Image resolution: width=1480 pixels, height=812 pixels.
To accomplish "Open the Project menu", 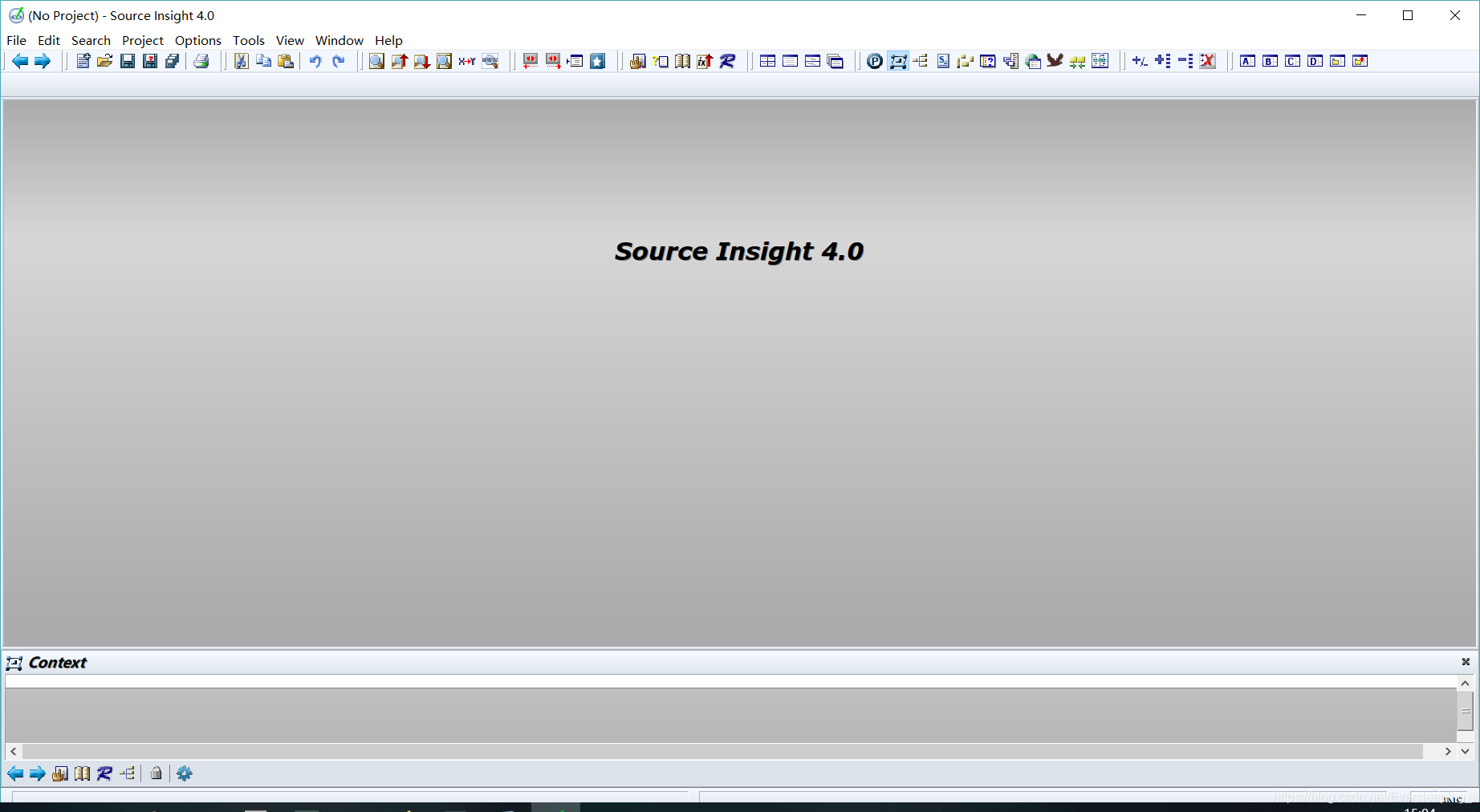I will [143, 40].
